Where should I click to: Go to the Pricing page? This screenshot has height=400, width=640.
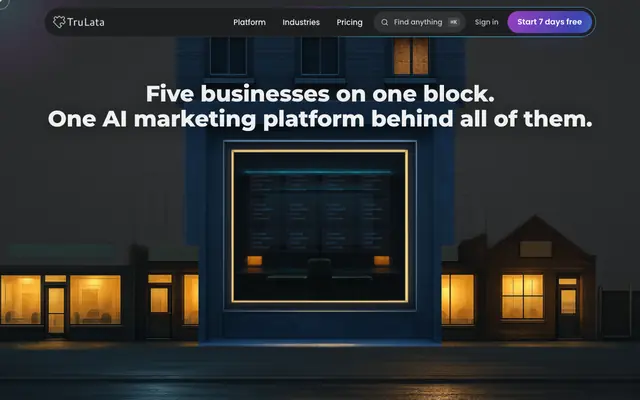pyautogui.click(x=349, y=22)
